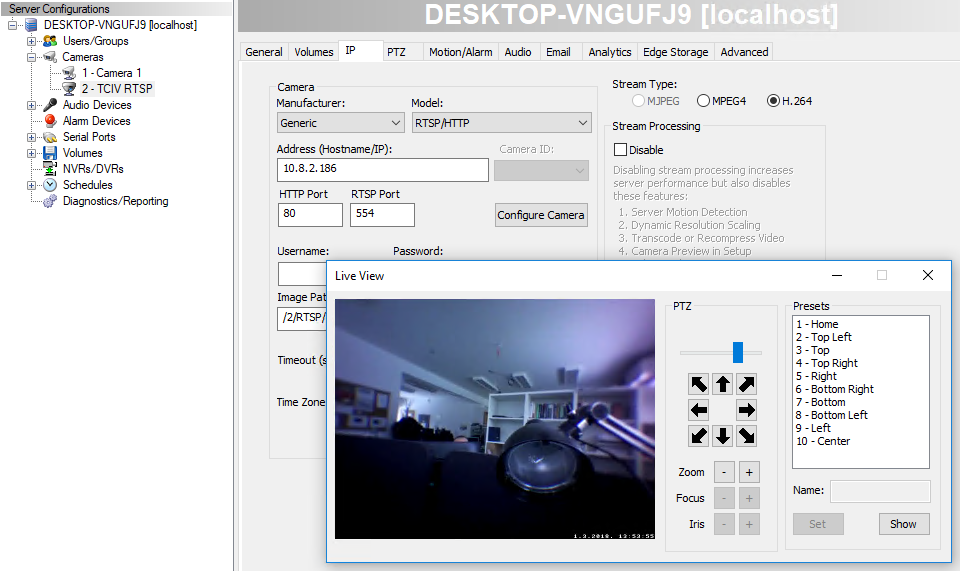Click the PTZ up-left diagonal arrow
The image size is (960, 571).
(x=698, y=384)
